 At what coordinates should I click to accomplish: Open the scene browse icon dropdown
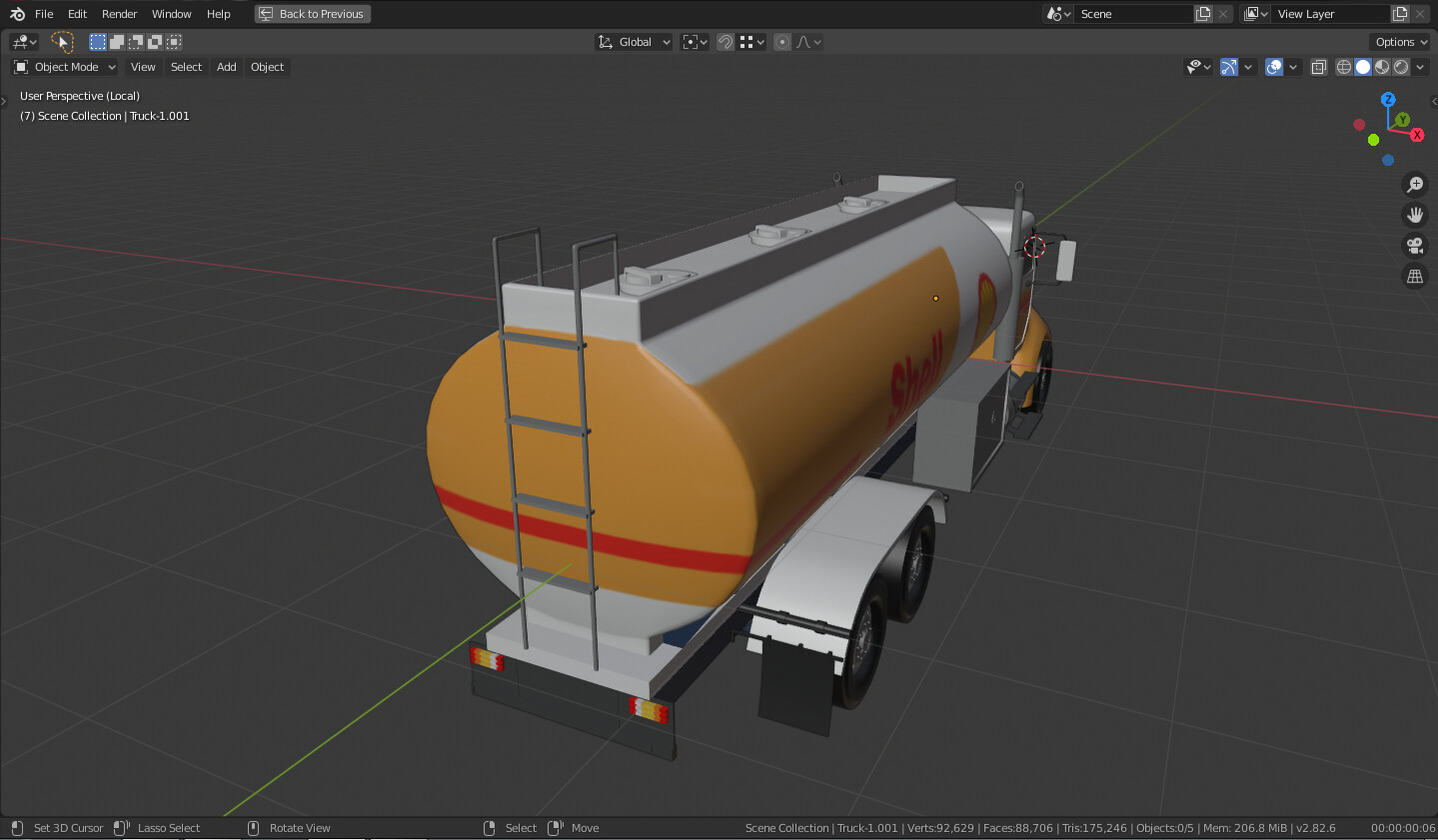[x=1058, y=14]
